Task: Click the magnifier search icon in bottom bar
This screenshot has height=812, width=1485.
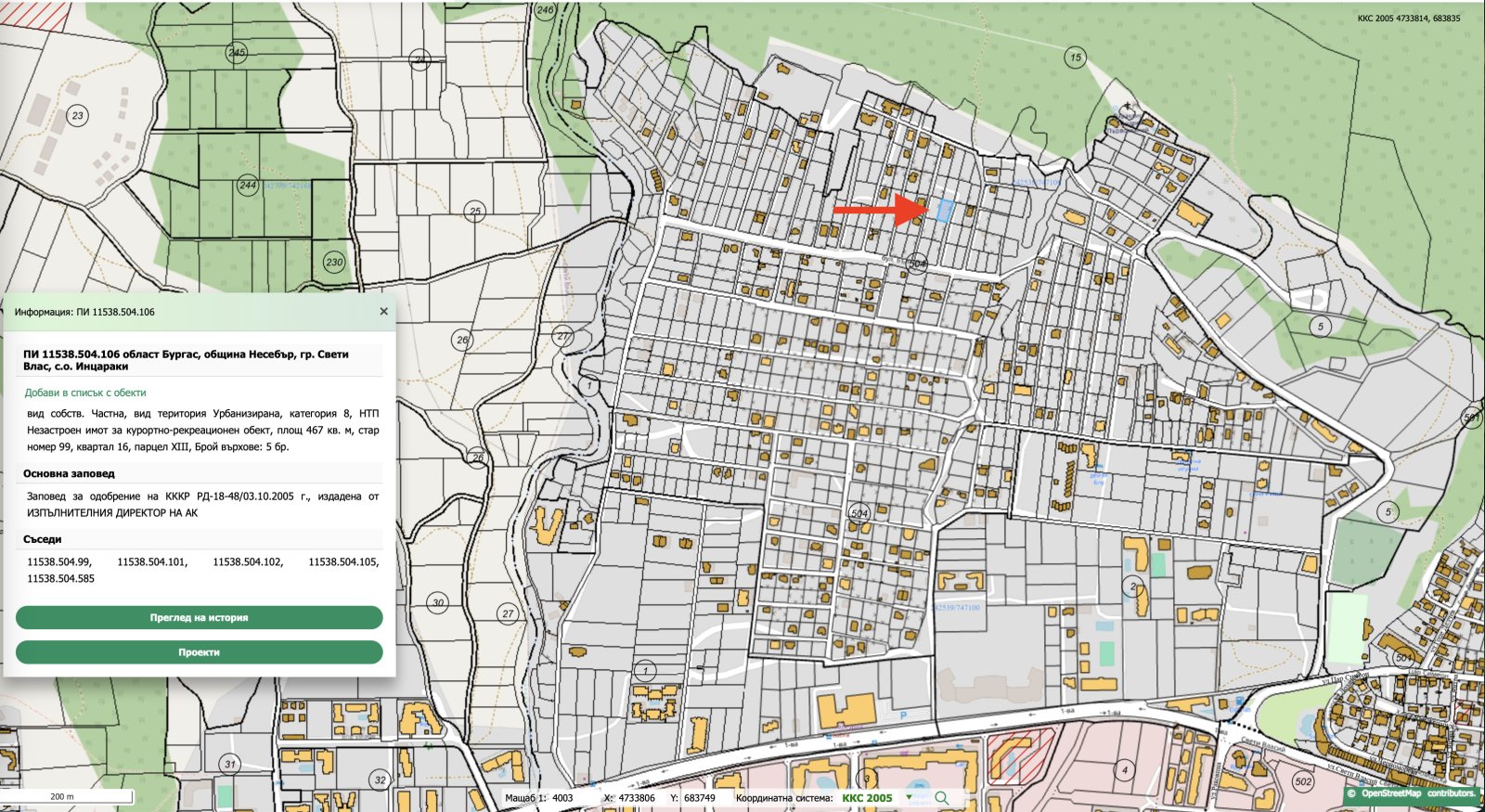Action: (x=941, y=798)
